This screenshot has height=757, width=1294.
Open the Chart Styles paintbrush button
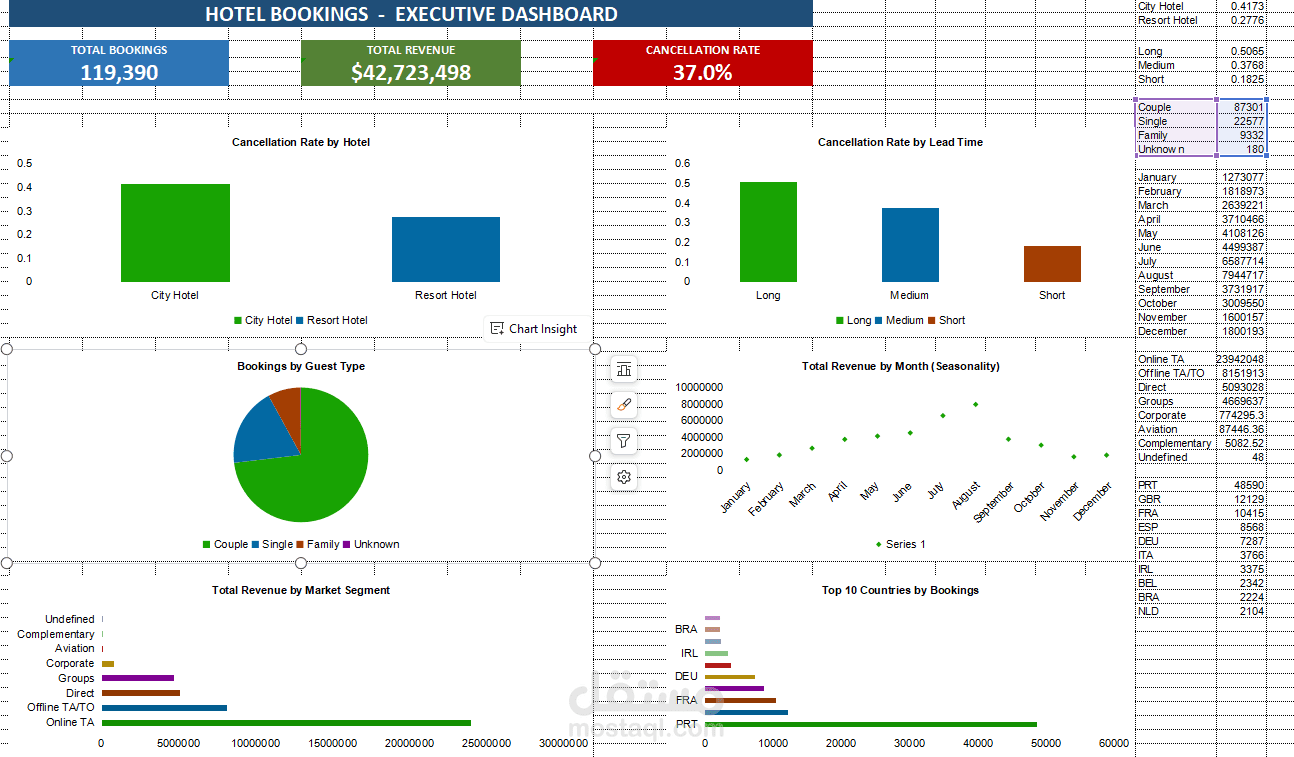coord(624,405)
